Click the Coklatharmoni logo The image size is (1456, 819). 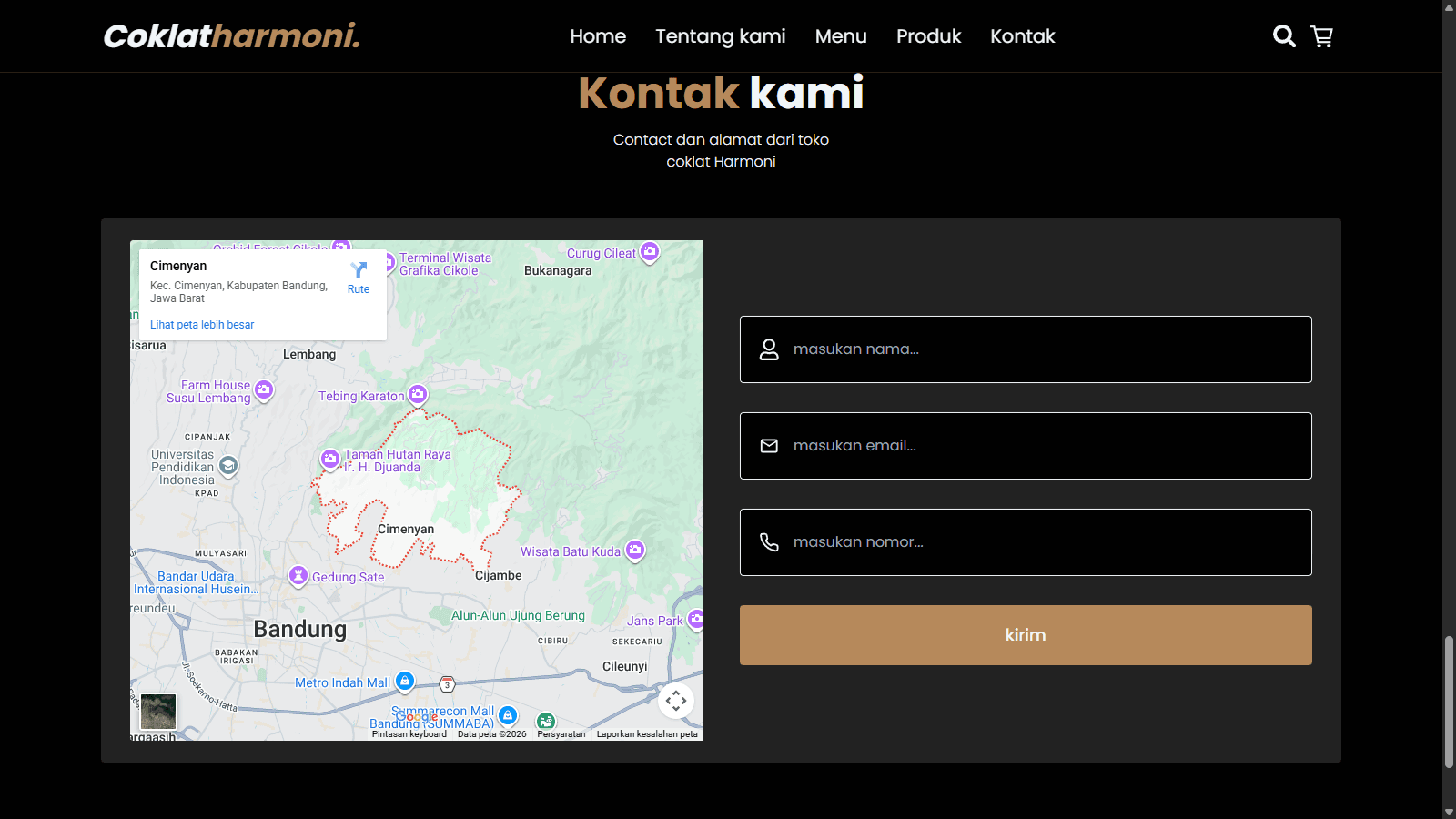[x=231, y=36]
